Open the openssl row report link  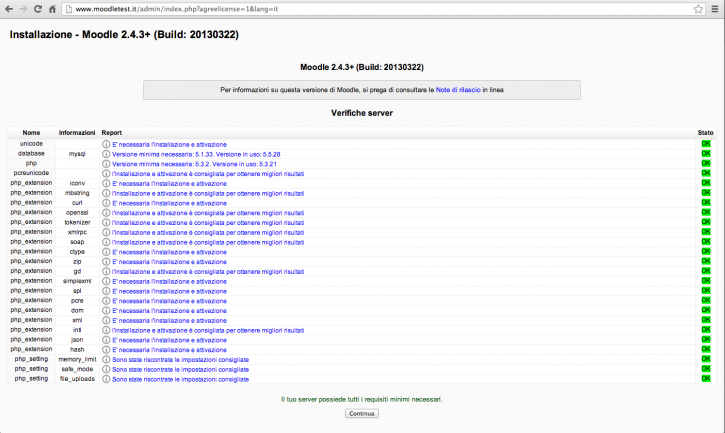208,213
